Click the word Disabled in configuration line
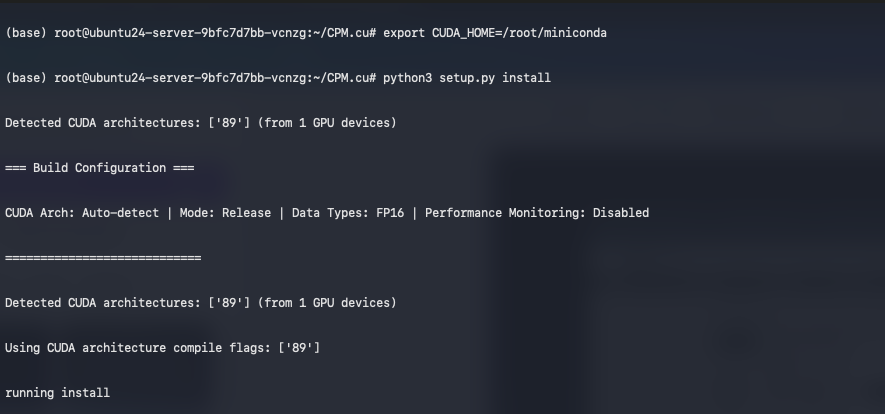885x414 pixels. pos(620,213)
